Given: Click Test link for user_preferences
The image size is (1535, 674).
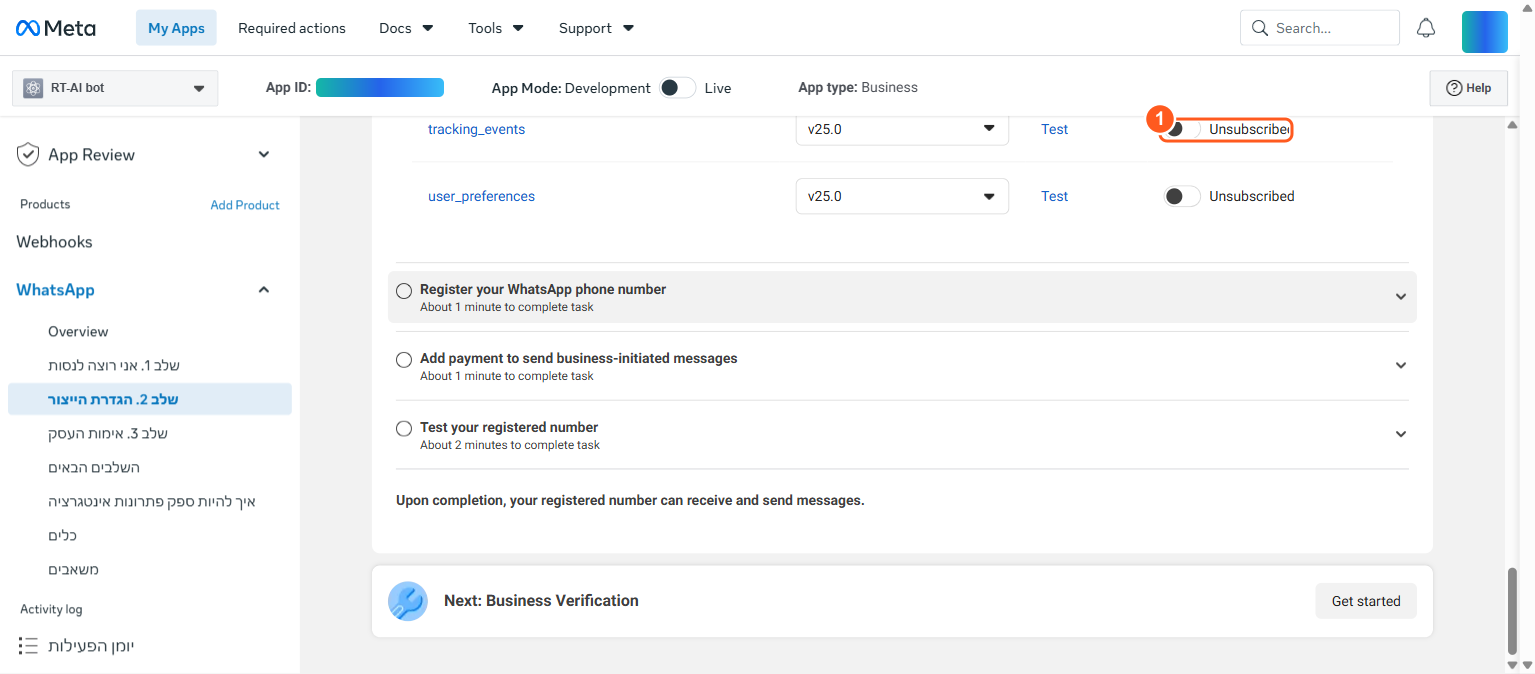Looking at the screenshot, I should click(x=1054, y=196).
